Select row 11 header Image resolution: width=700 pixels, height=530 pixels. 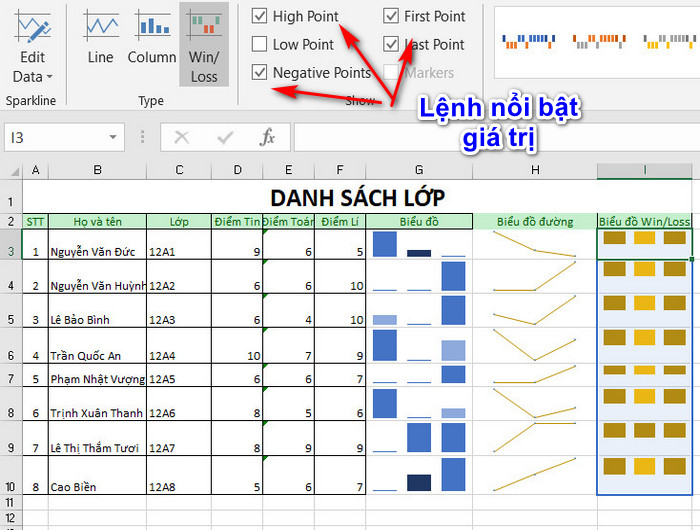(x=11, y=502)
